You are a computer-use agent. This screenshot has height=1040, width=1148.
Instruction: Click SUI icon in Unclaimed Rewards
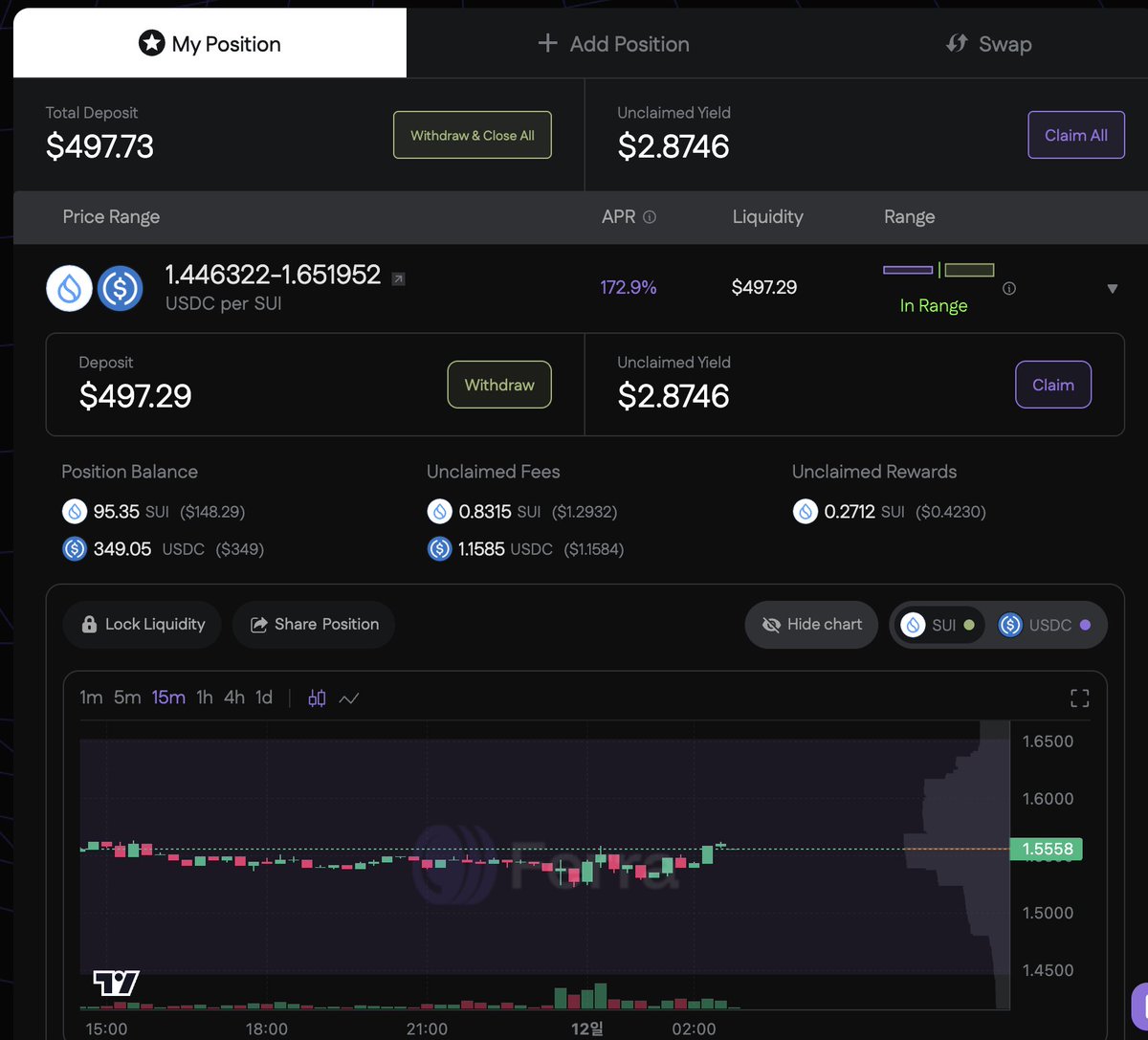(806, 512)
